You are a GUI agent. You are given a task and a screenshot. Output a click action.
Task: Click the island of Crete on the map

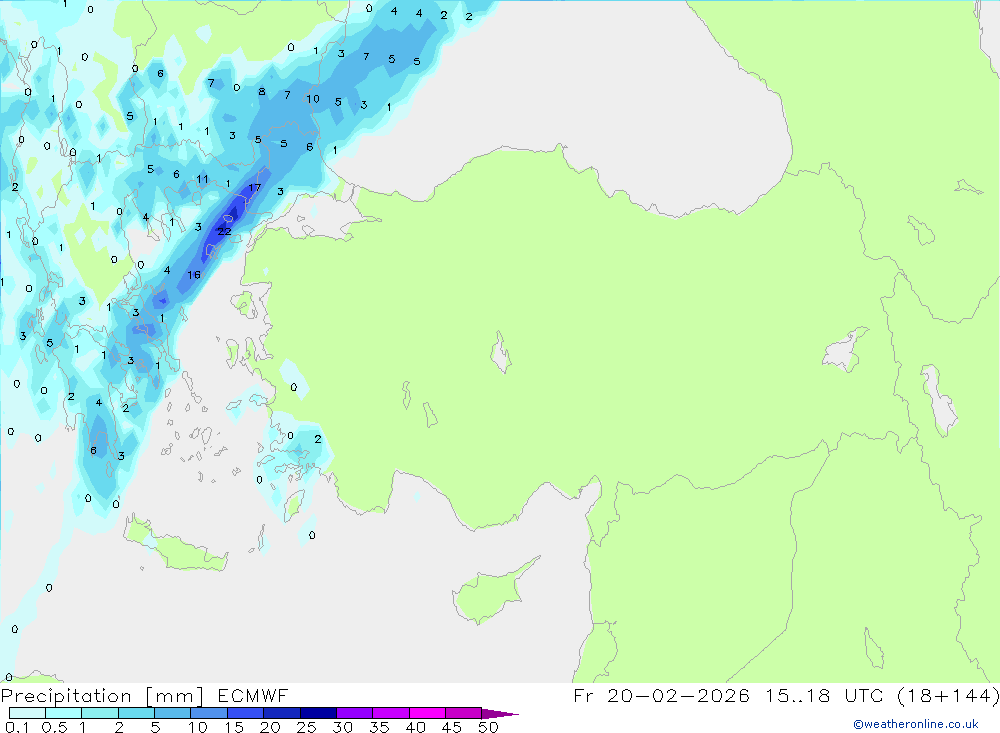point(175,544)
